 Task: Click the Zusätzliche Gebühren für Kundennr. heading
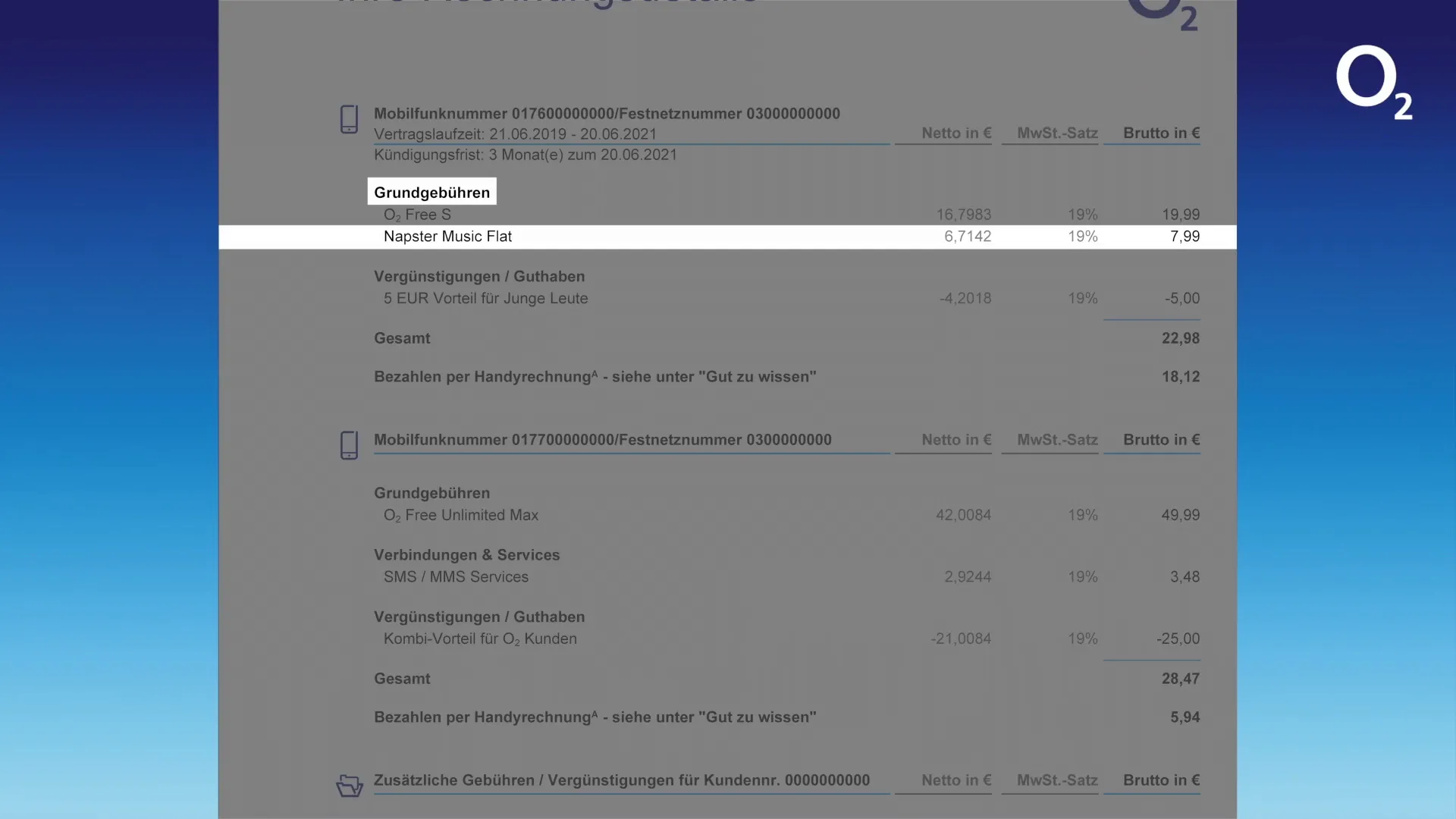(622, 780)
